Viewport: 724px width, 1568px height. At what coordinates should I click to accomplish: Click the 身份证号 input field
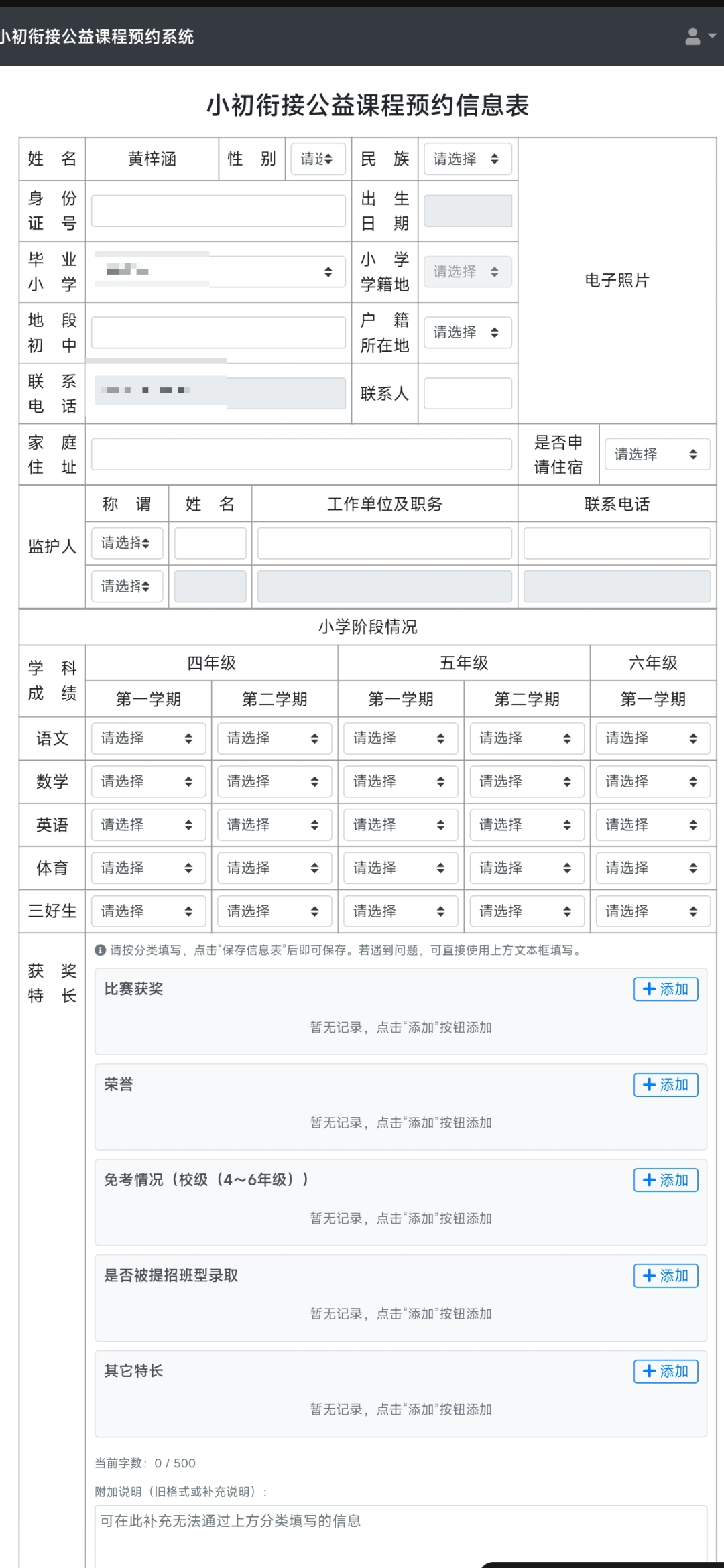pos(219,211)
